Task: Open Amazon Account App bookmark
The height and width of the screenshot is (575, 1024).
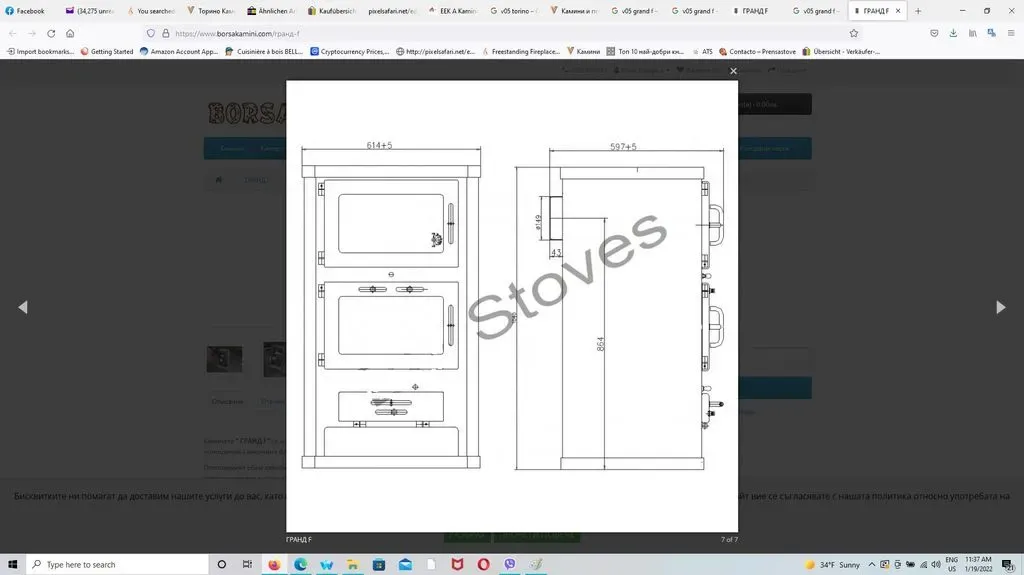Action: (179, 52)
